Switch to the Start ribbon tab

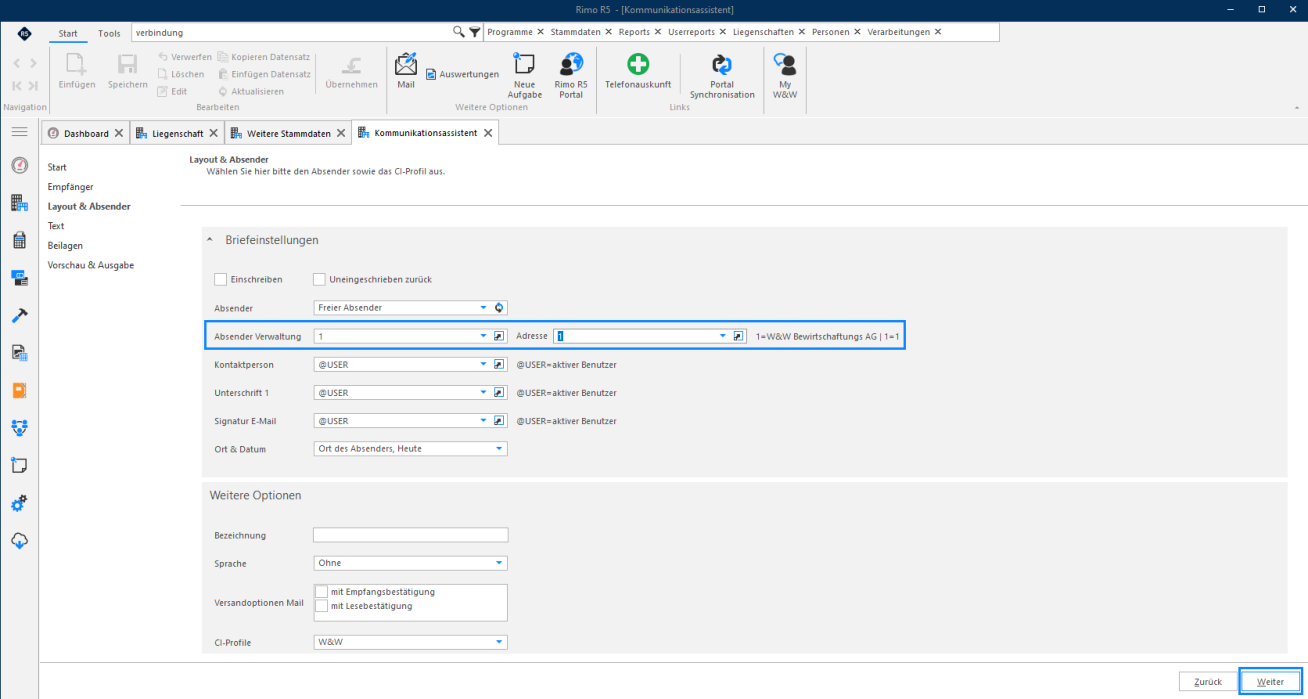tap(68, 33)
